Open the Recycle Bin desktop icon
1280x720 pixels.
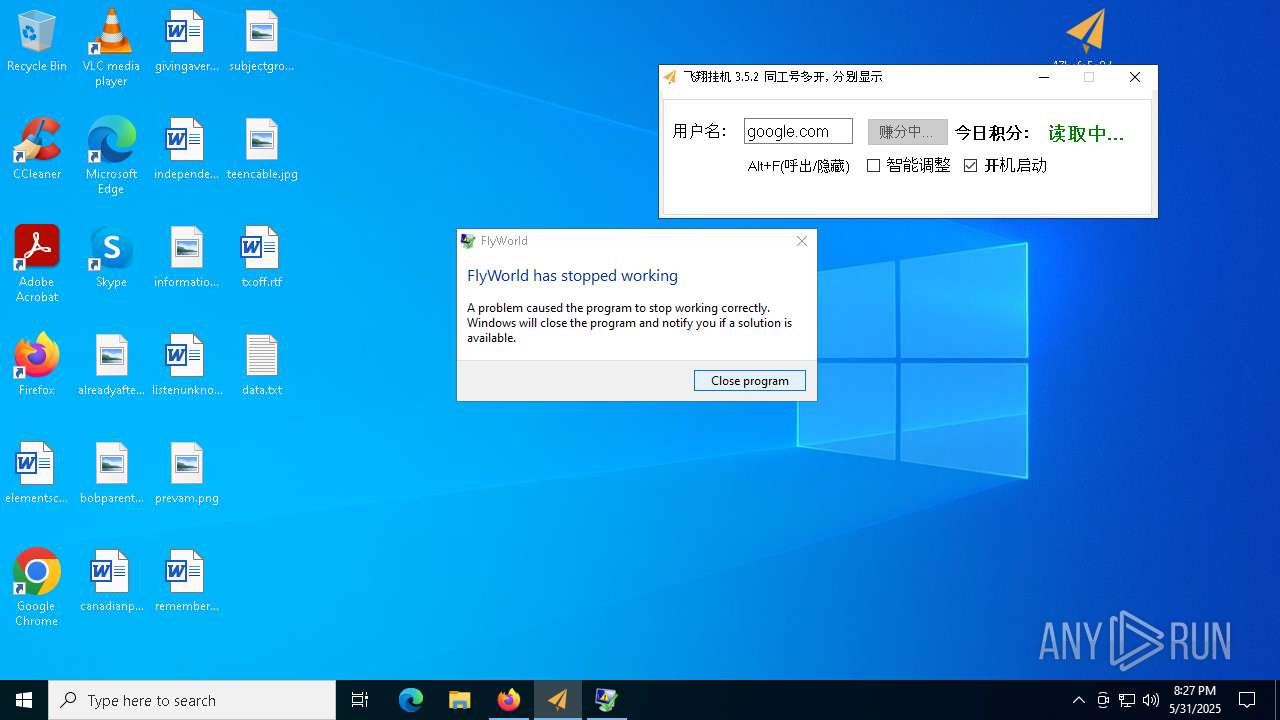click(x=37, y=41)
